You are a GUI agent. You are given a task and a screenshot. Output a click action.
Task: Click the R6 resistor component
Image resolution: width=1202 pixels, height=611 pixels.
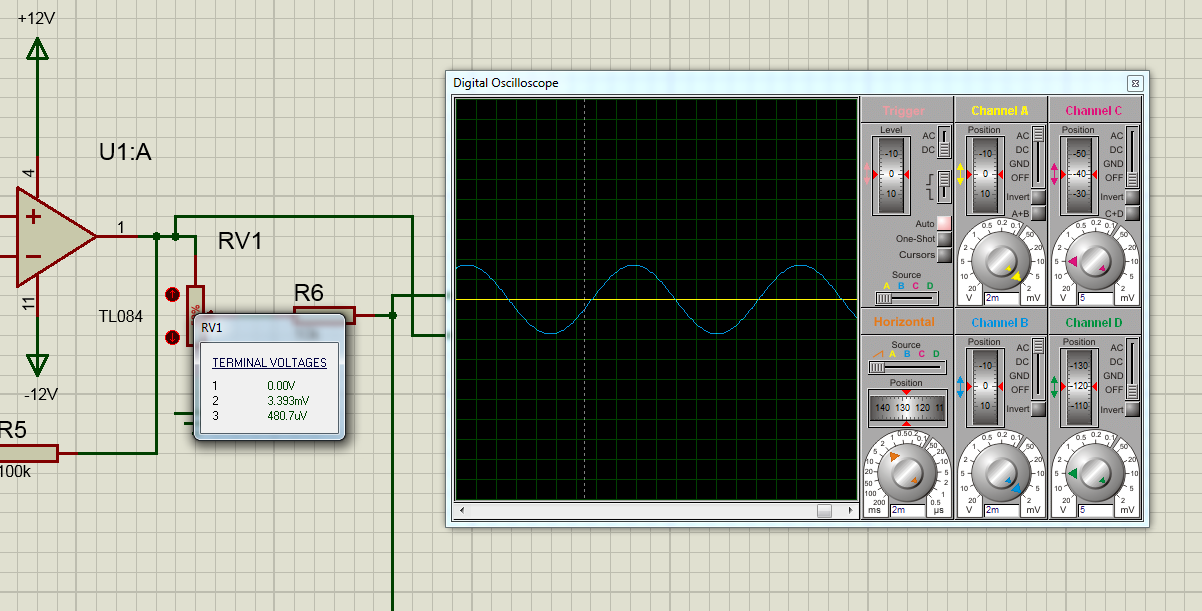pyautogui.click(x=324, y=313)
